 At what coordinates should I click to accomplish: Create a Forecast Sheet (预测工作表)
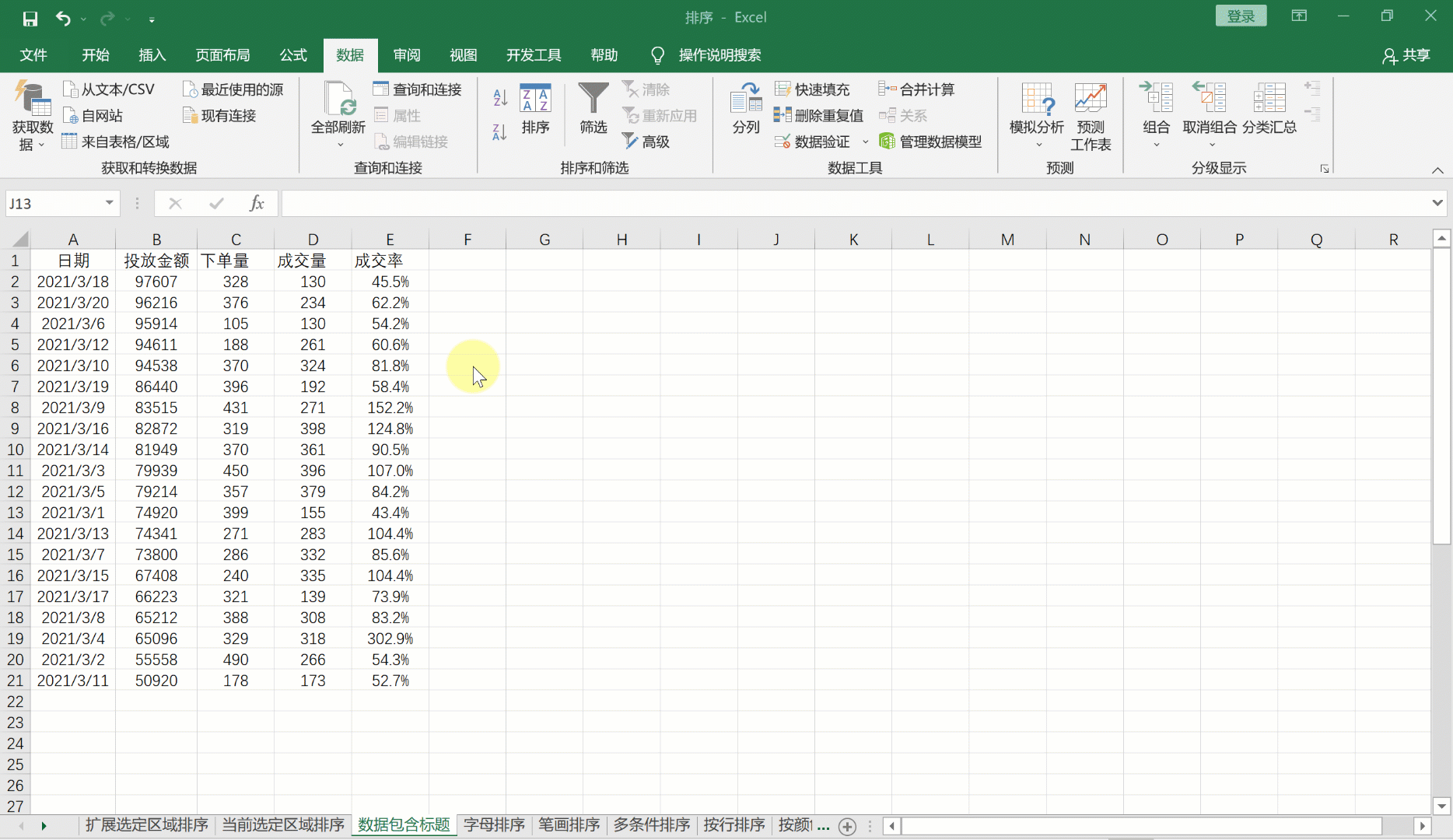[x=1091, y=117]
